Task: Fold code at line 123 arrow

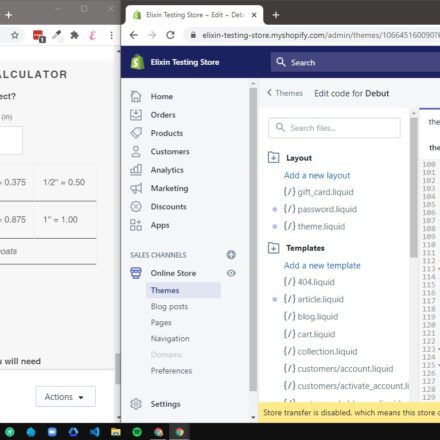Action: 438,349
